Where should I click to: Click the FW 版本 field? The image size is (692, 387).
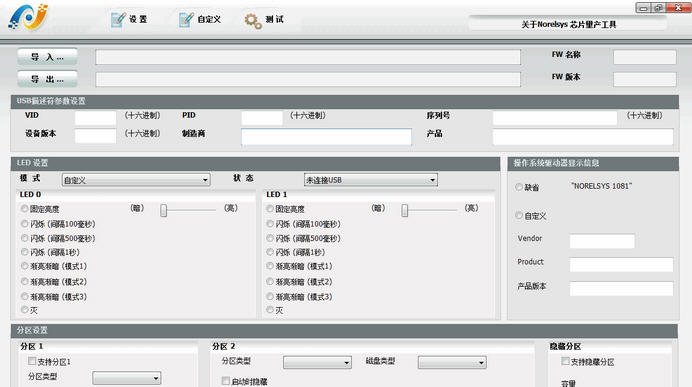(645, 79)
